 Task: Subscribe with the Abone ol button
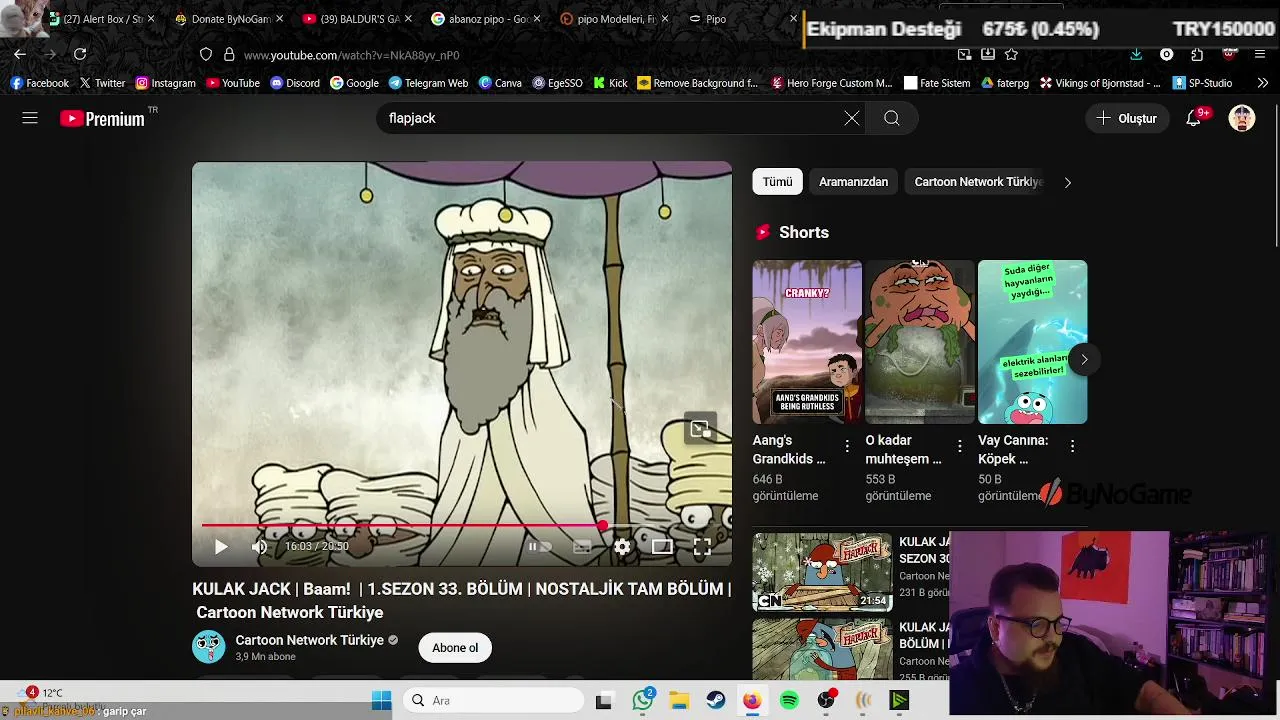coord(455,648)
